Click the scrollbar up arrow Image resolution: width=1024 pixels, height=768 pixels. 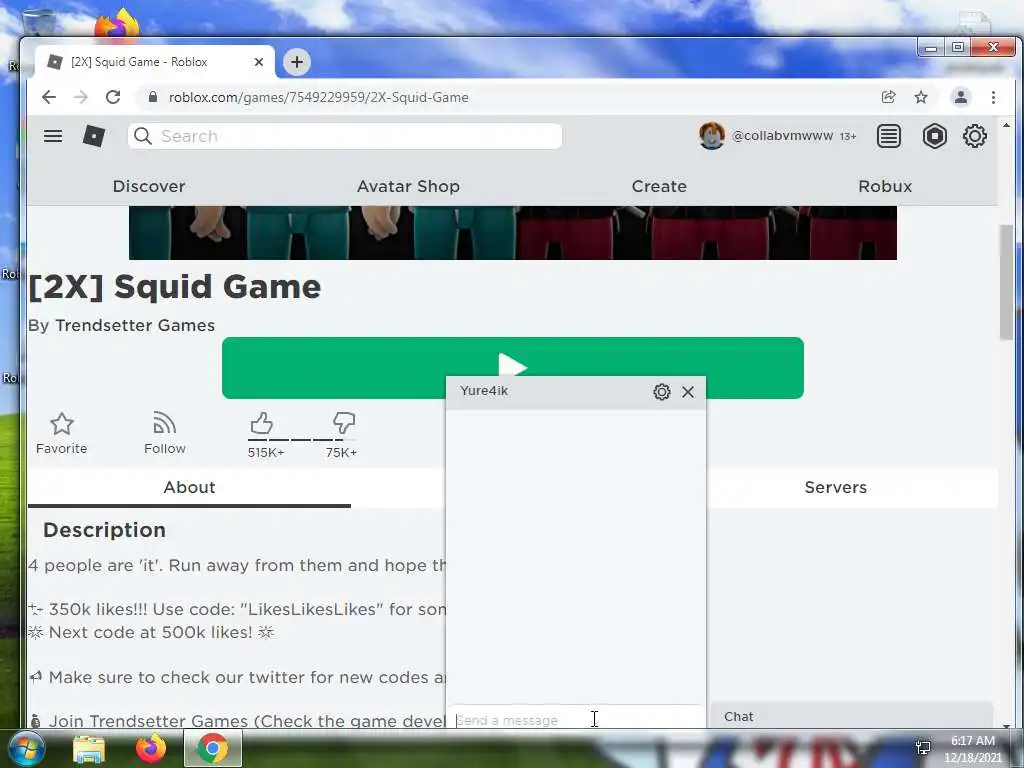click(x=1006, y=125)
